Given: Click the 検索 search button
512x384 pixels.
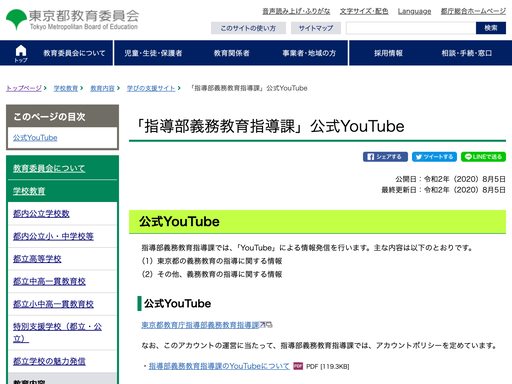Looking at the screenshot, I should point(491,28).
